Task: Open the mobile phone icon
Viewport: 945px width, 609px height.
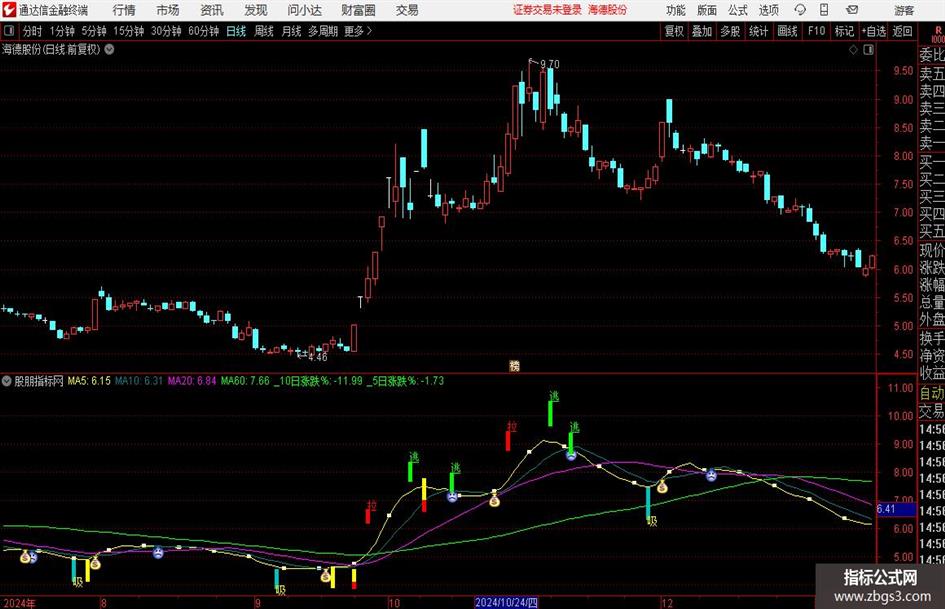Action: [824, 10]
